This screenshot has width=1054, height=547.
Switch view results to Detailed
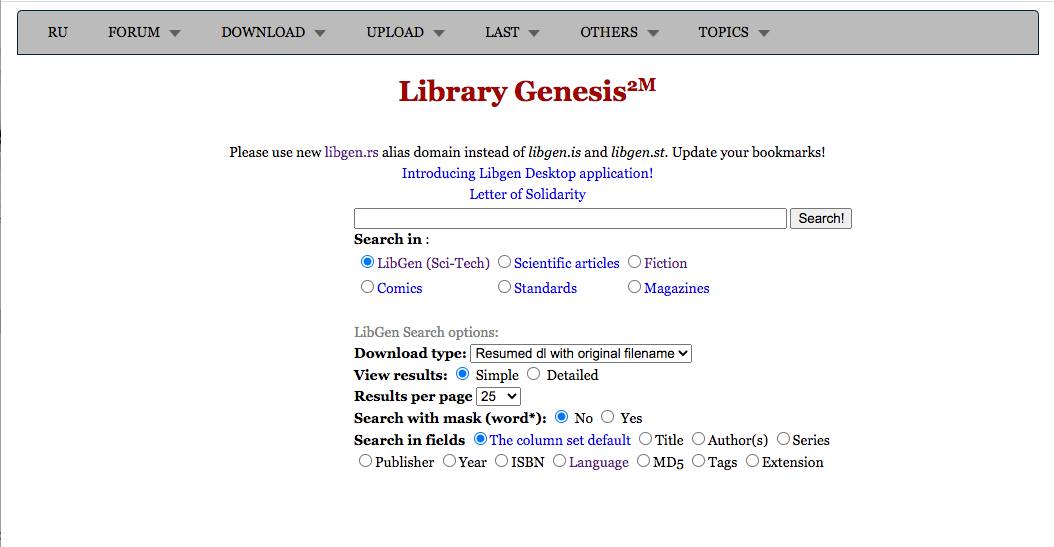[534, 374]
